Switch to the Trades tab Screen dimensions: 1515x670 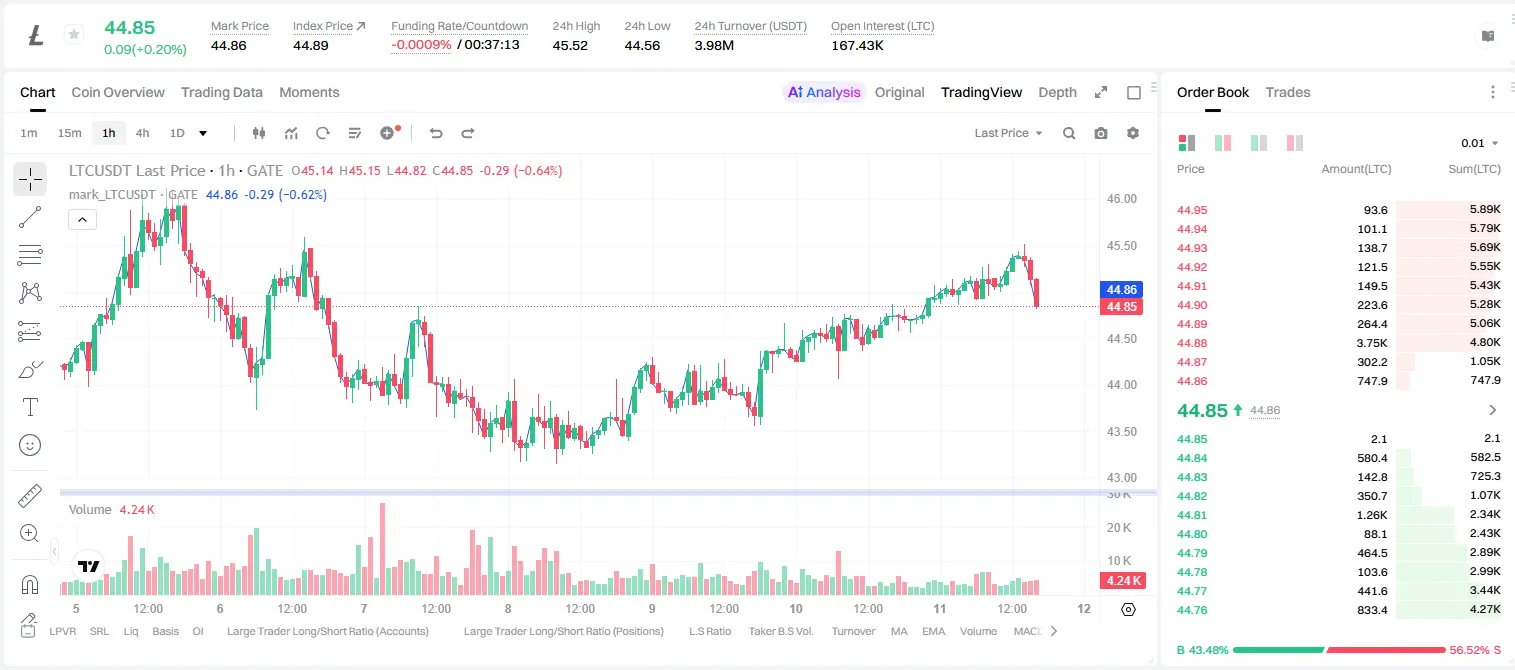1288,92
